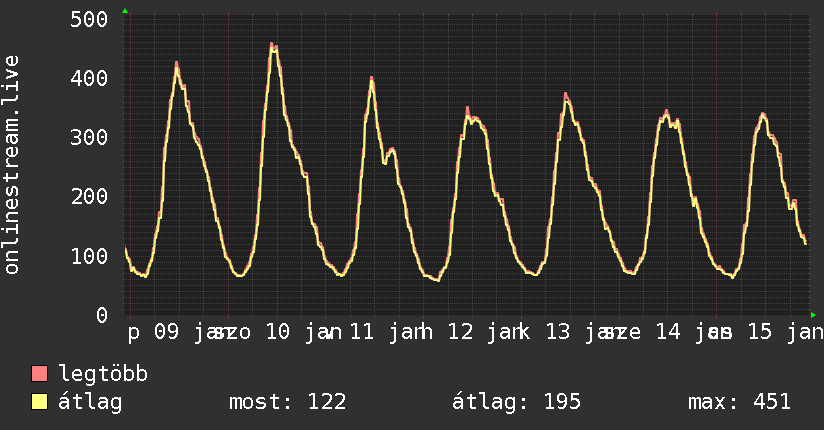Viewport: 824px width, 430px height.
Task: Click the 10 date label on x-axis
Action: [x=277, y=332]
